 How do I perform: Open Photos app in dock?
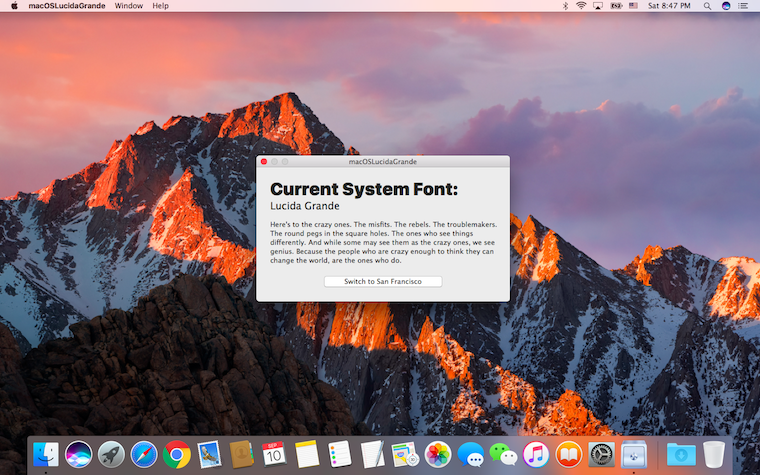(x=437, y=454)
